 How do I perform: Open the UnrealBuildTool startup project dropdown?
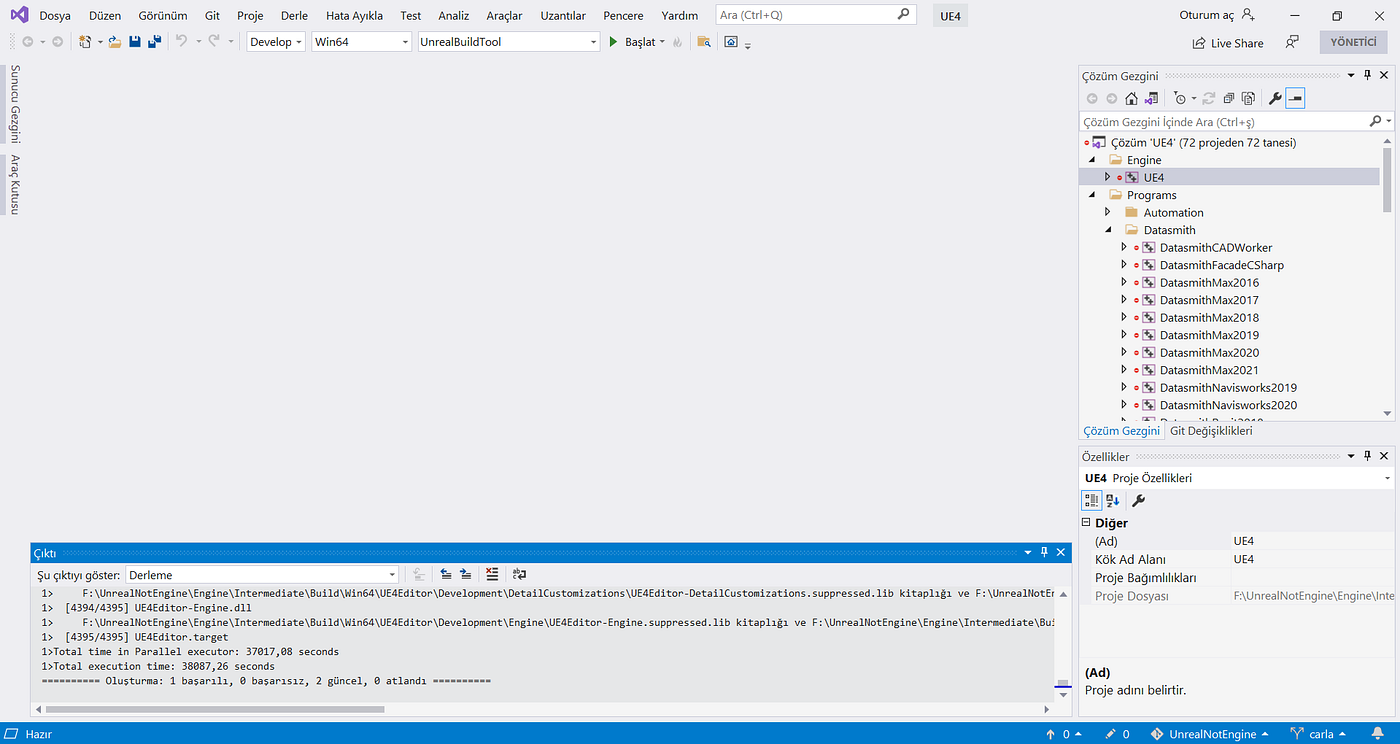coord(508,42)
